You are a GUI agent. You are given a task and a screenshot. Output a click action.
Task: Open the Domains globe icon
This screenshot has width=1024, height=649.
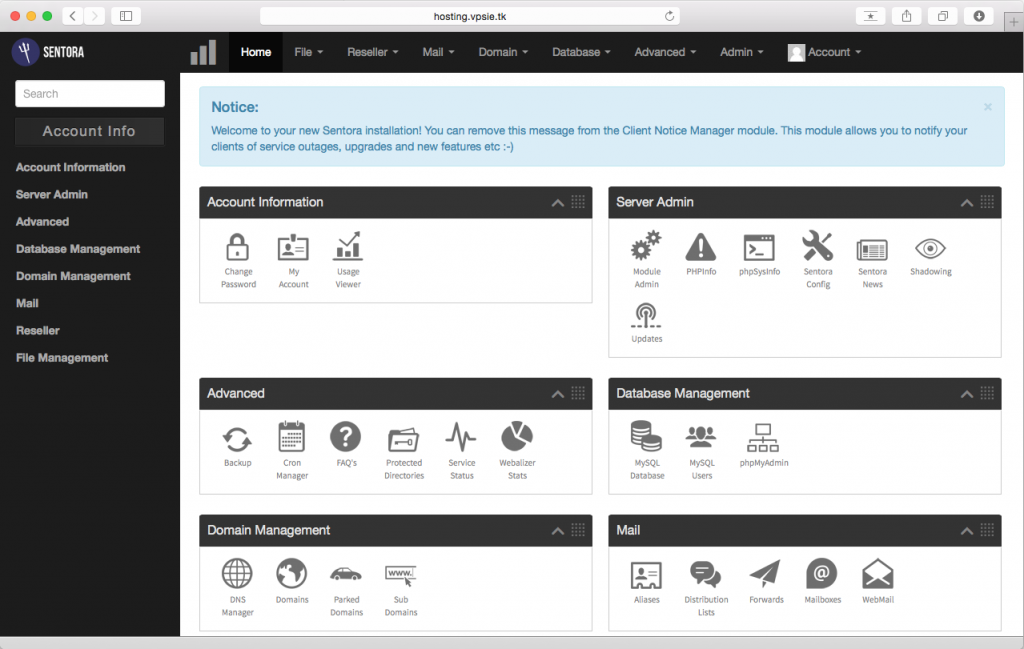coord(291,574)
